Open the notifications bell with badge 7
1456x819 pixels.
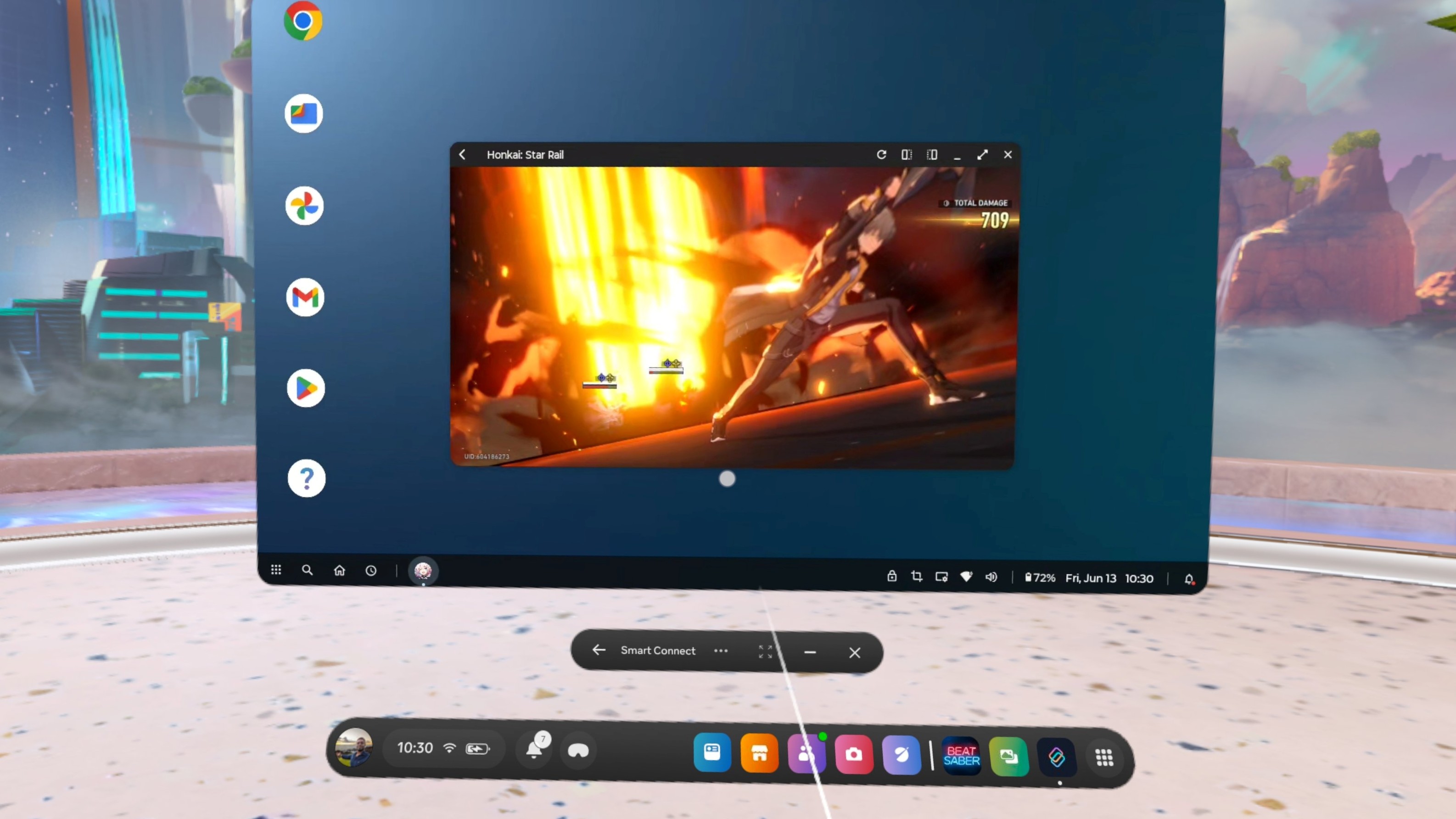point(534,749)
